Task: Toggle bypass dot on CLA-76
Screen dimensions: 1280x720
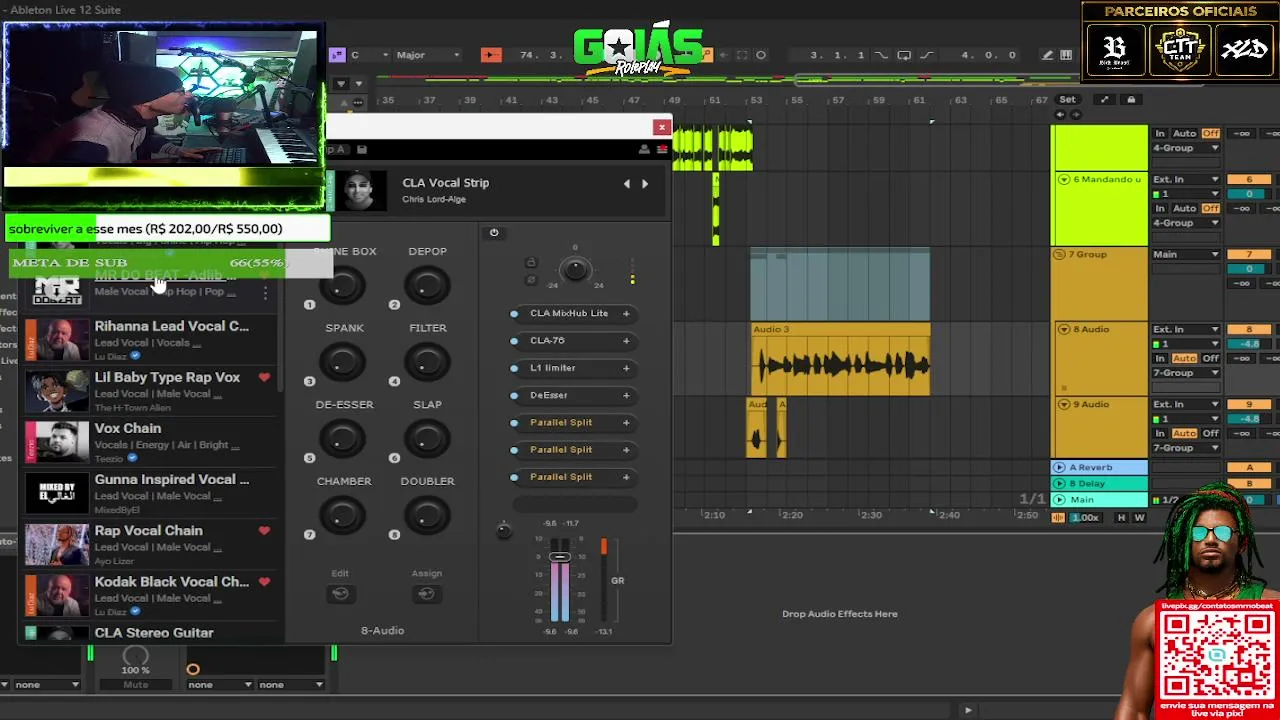Action: (514, 341)
